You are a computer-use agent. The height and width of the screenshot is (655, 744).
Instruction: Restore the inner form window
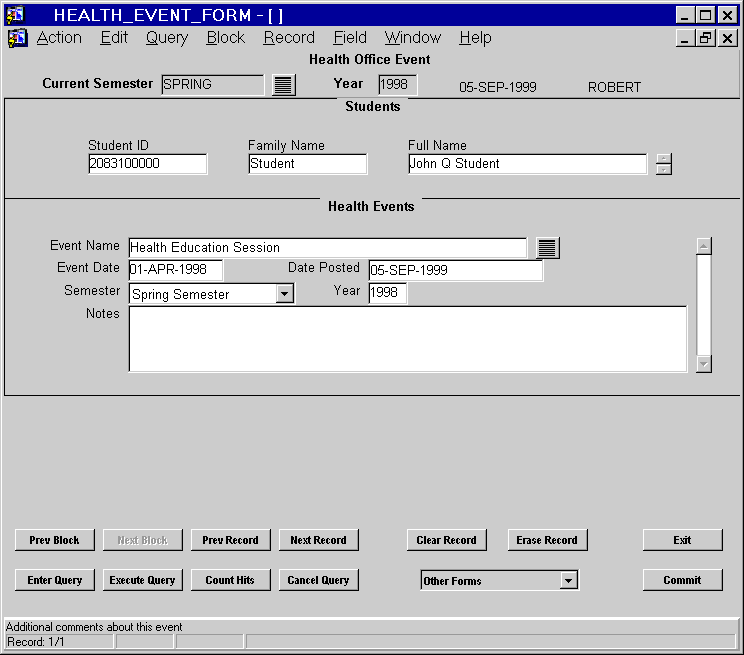tap(705, 38)
